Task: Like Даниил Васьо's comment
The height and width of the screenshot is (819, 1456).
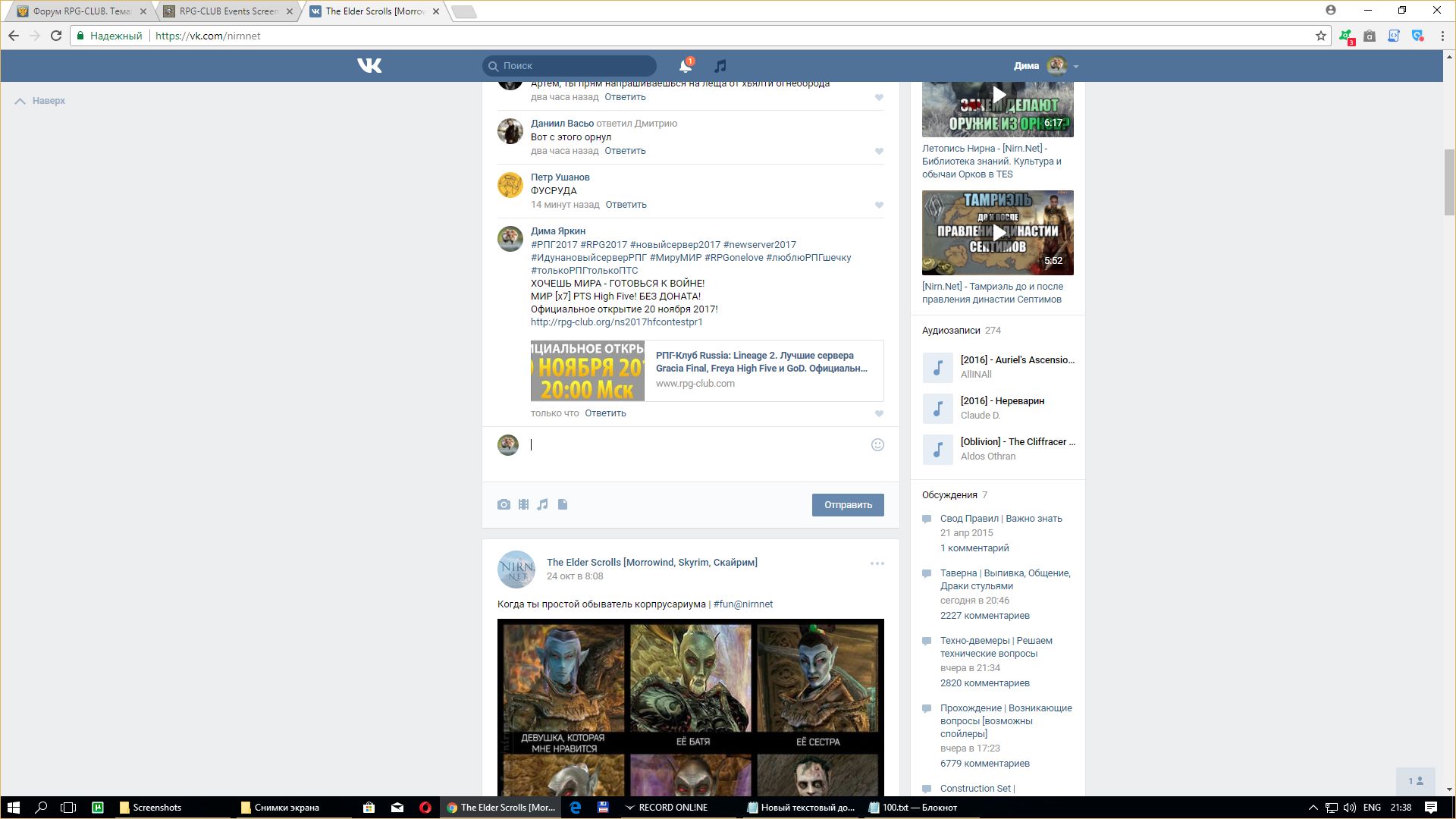Action: [879, 151]
